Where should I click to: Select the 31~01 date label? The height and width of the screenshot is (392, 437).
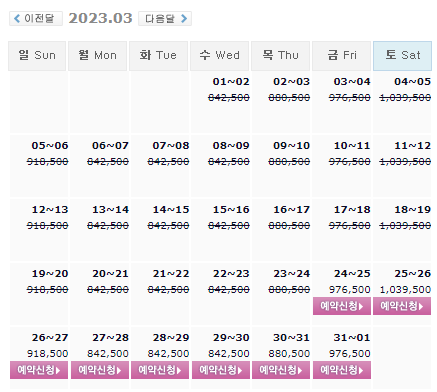pyautogui.click(x=352, y=338)
